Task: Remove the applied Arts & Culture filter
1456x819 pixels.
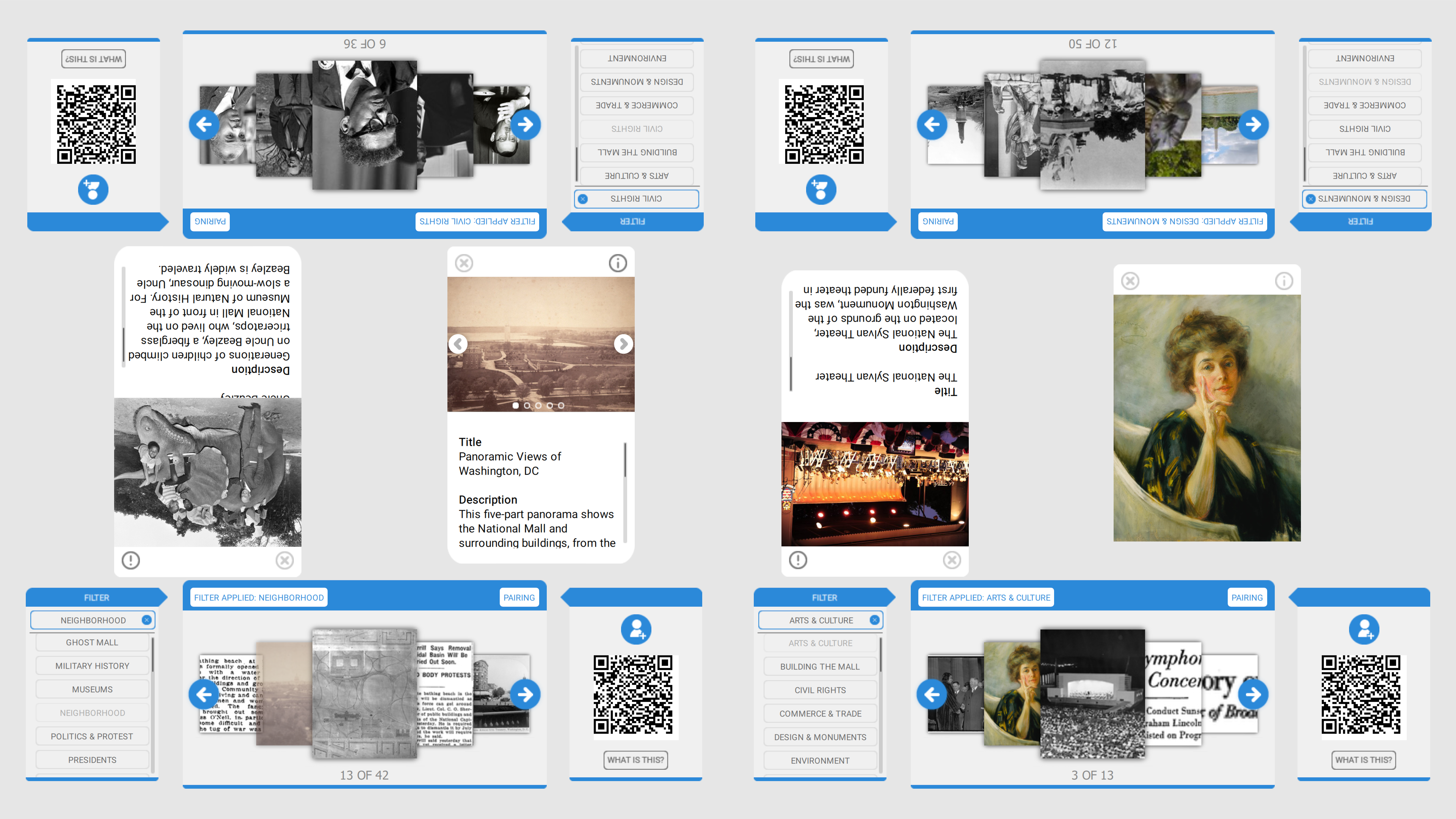Action: pos(874,620)
